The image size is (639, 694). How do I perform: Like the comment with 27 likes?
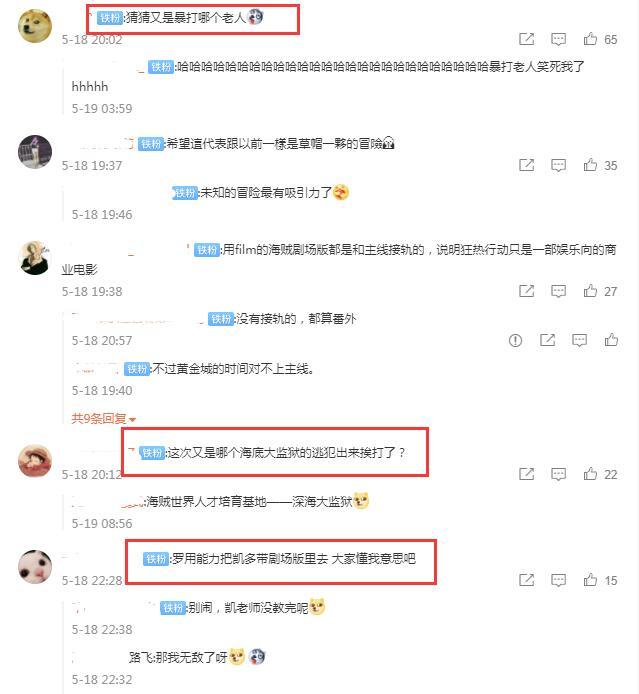[x=590, y=291]
